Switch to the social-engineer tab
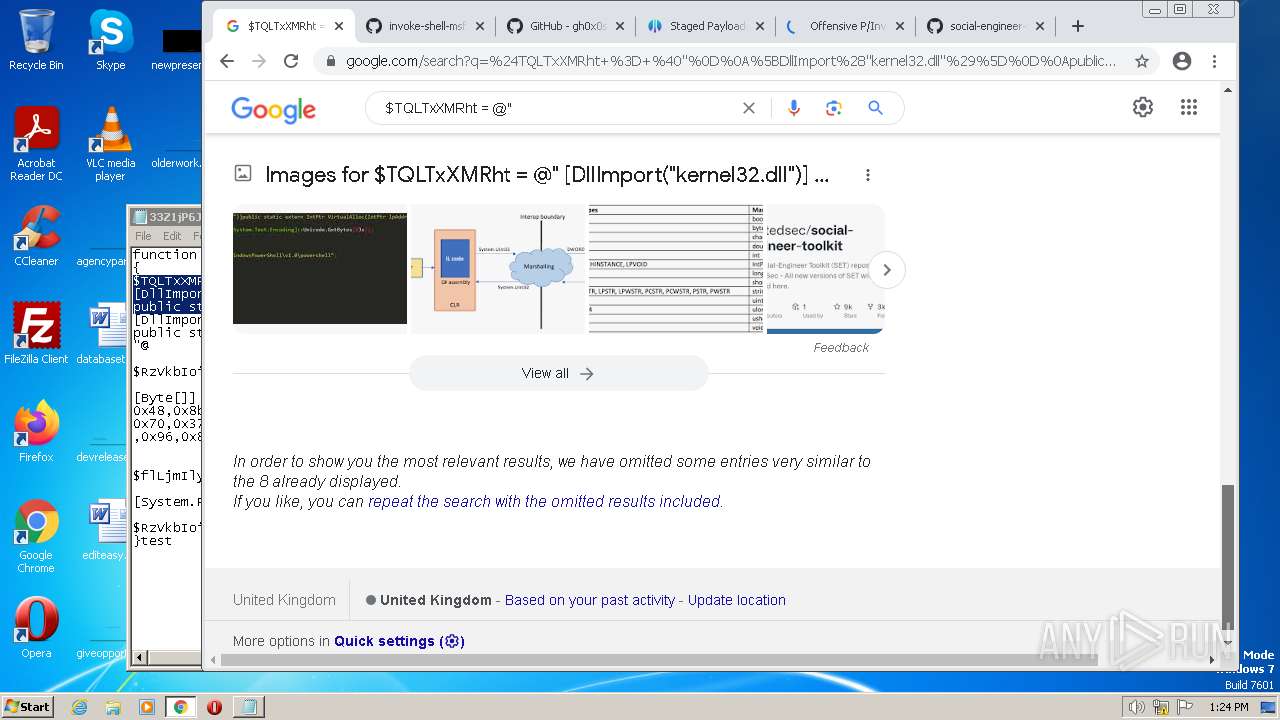1280x720 pixels. click(986, 26)
